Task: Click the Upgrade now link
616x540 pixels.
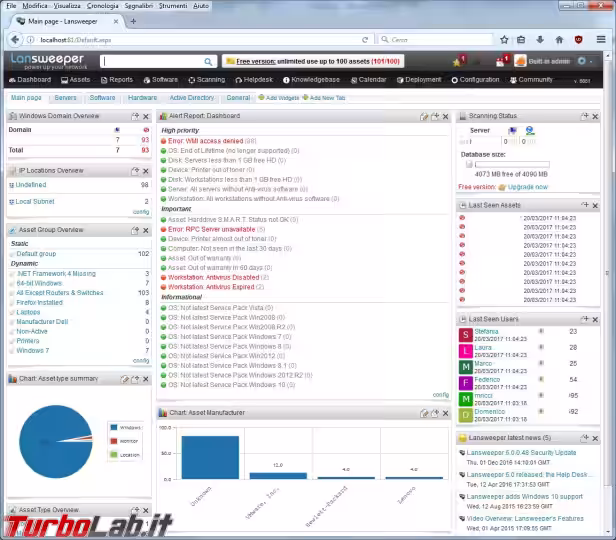Action: [528, 187]
